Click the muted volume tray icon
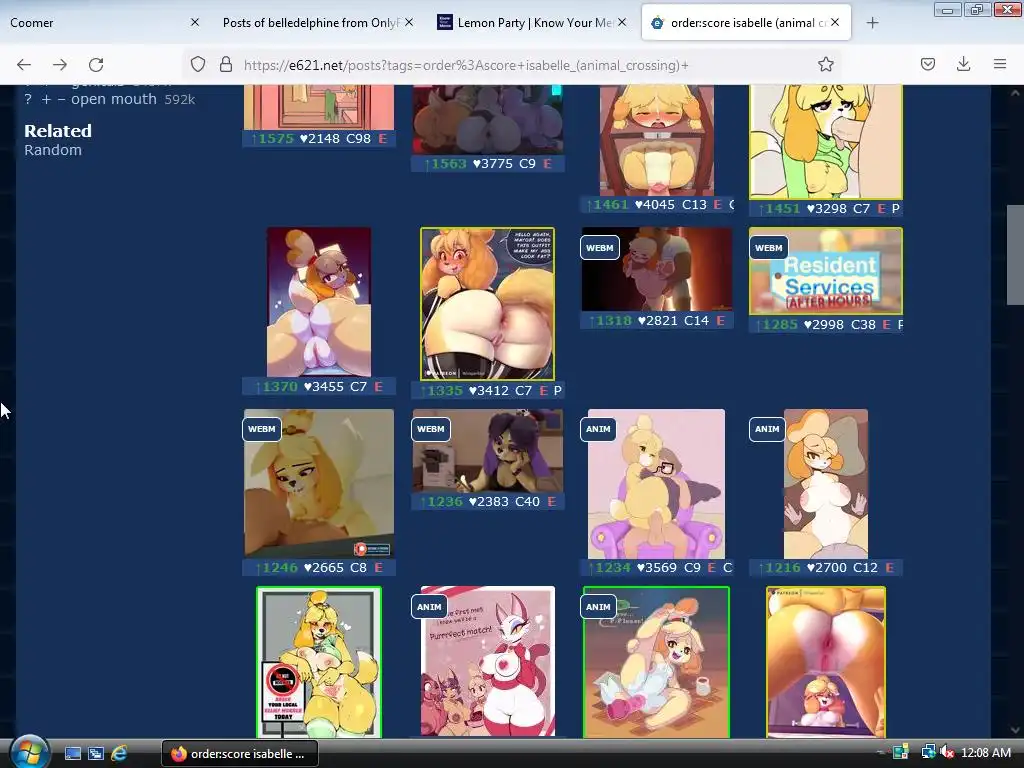This screenshot has height=768, width=1024. tap(947, 753)
